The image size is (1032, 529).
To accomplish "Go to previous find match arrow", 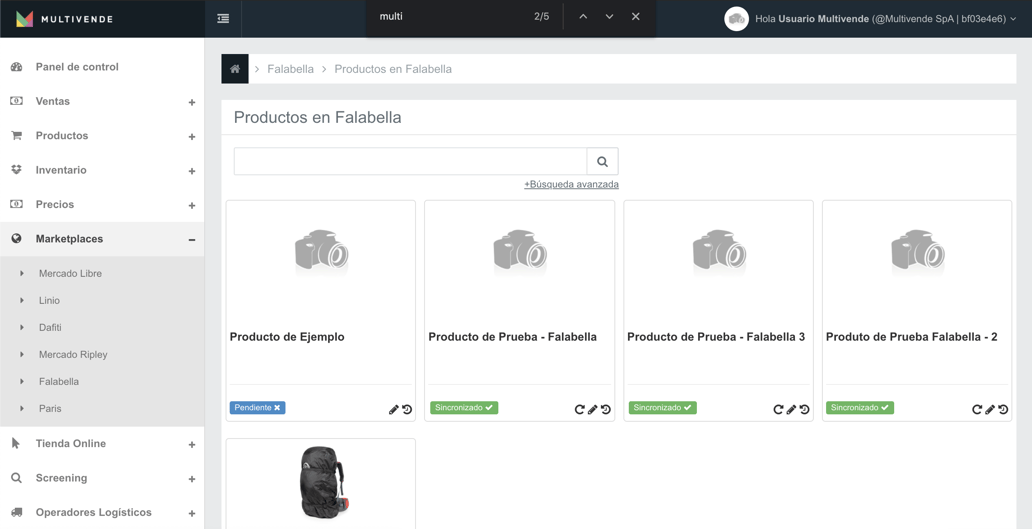I will tap(582, 17).
